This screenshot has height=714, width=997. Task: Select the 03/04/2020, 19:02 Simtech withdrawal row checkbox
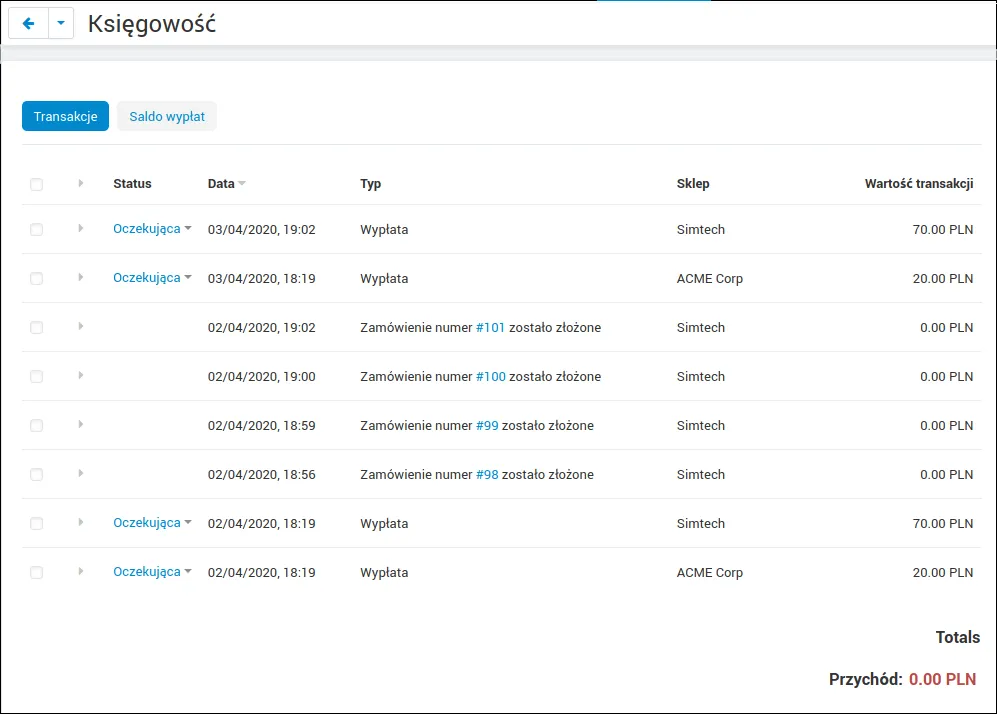pos(36,230)
